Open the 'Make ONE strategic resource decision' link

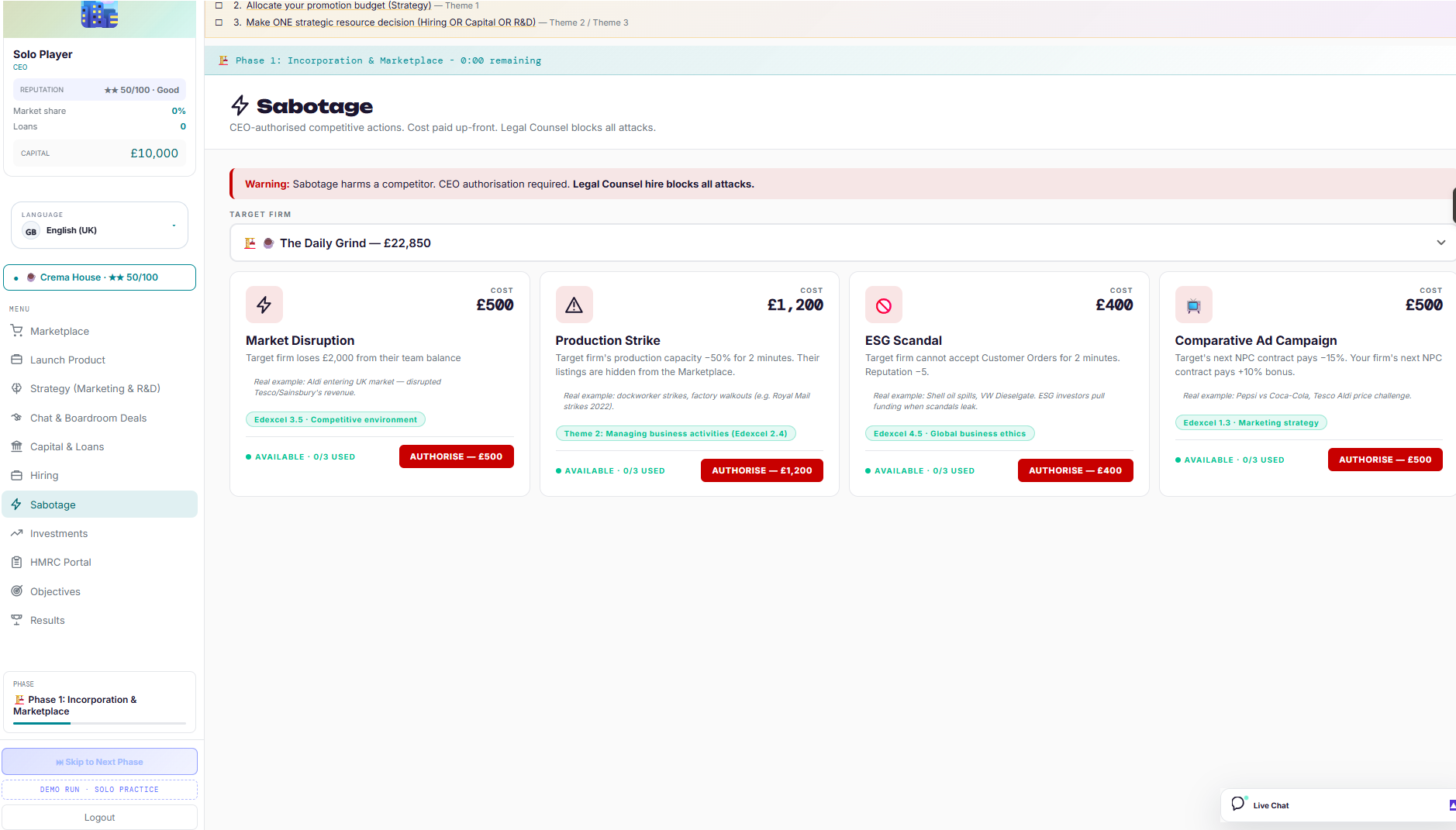[391, 22]
